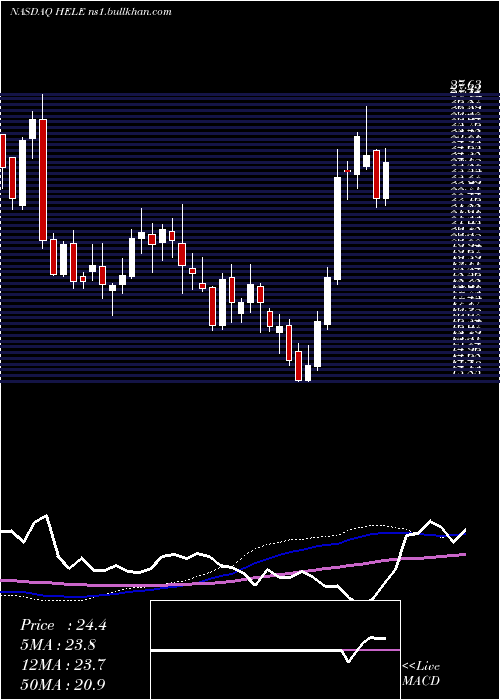Click the top price label on the right axis
Viewport: 500px width, 700px height.
466,84
